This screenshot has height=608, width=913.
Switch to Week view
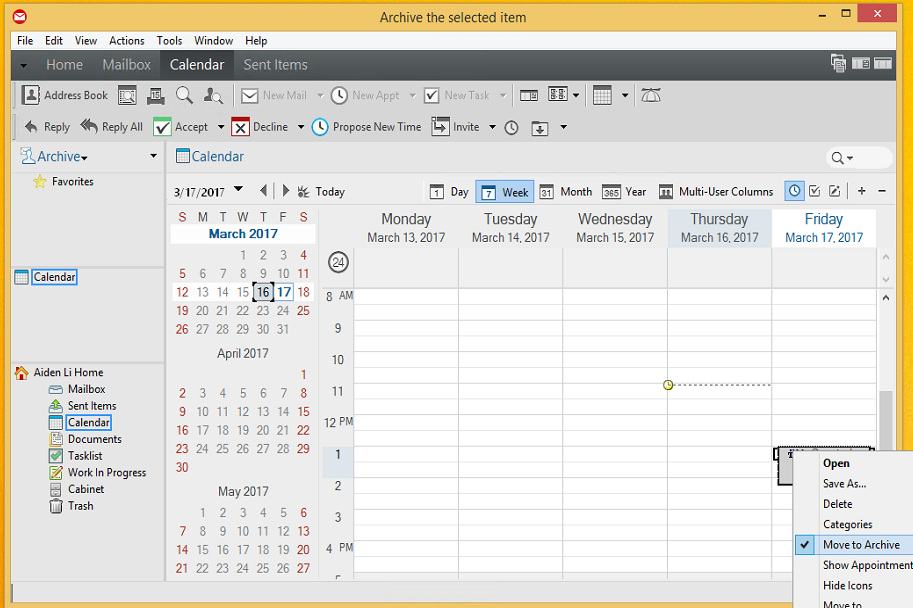[505, 192]
